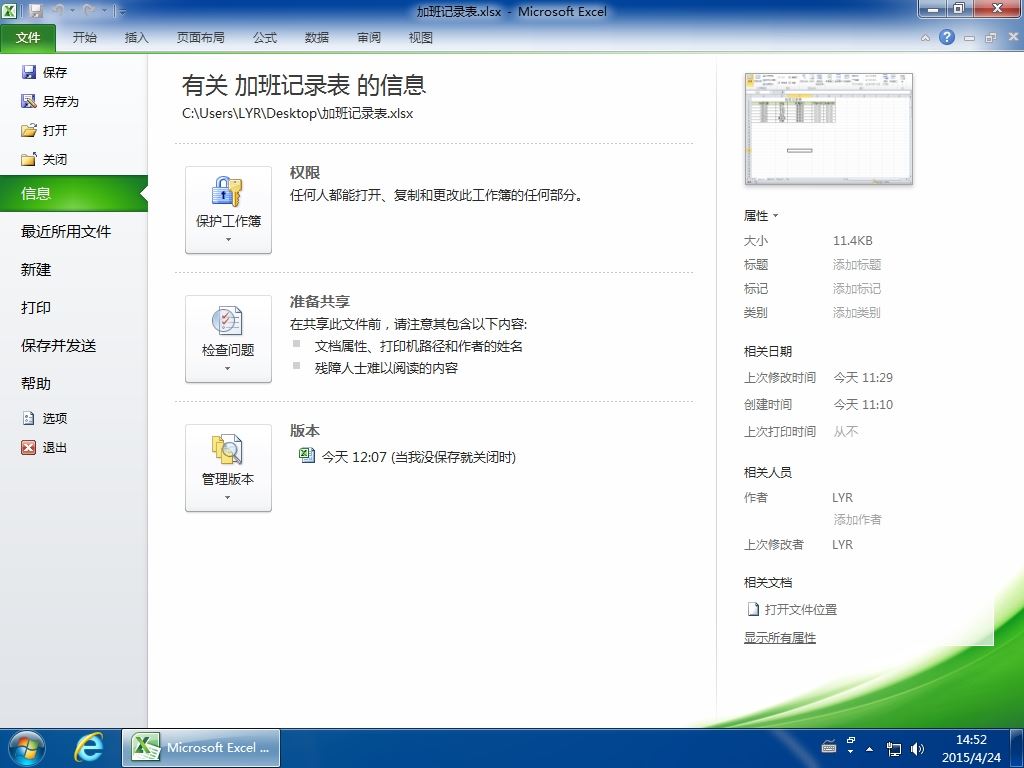
Task: Click the 添加标题 title field
Action: tap(857, 264)
